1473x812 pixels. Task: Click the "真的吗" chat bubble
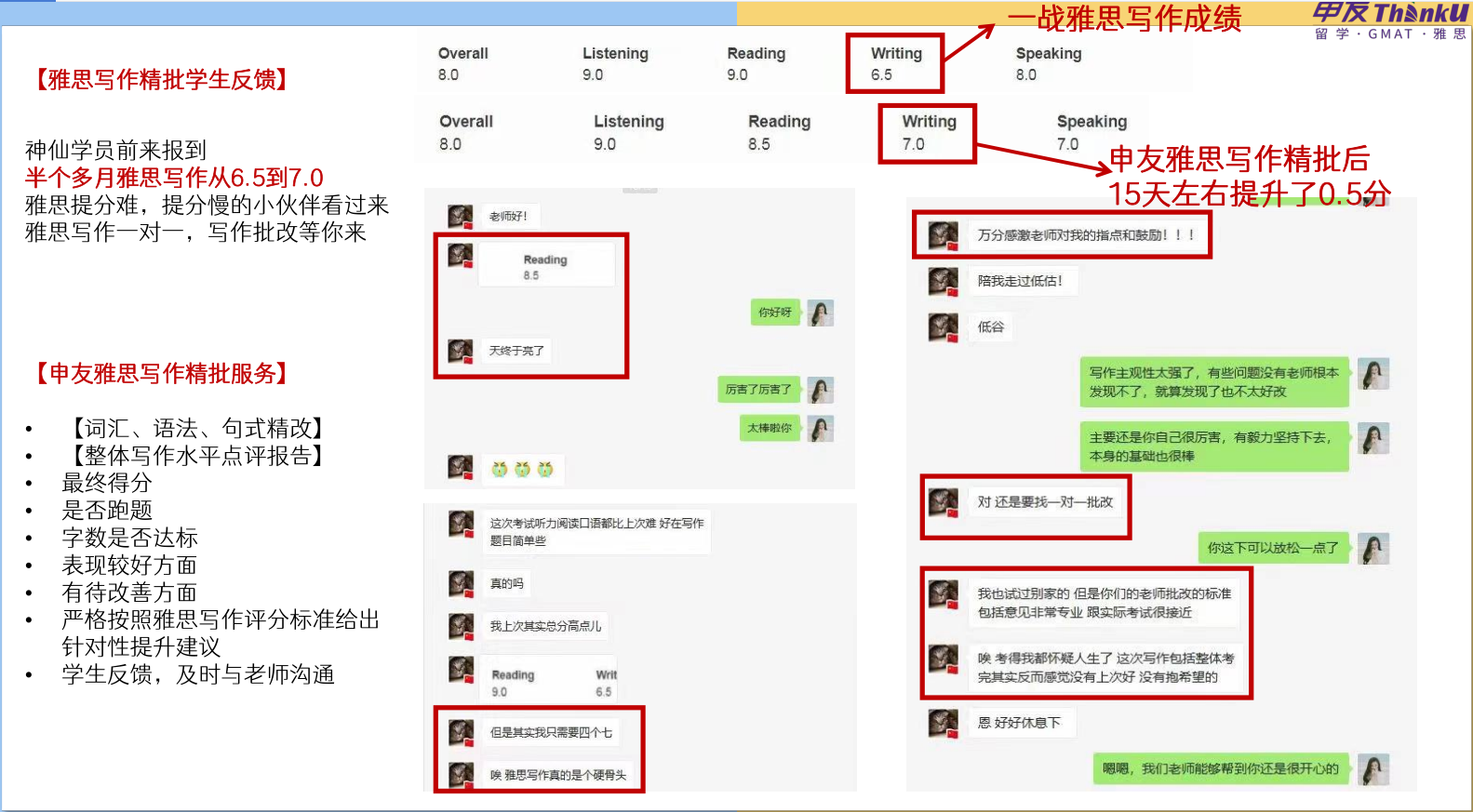click(507, 584)
